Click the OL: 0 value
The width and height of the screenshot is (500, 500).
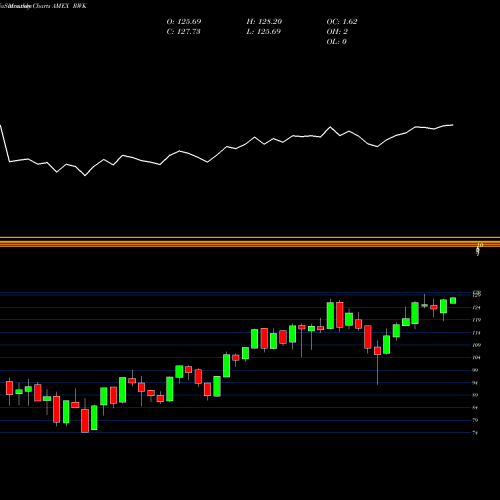pyautogui.click(x=336, y=42)
